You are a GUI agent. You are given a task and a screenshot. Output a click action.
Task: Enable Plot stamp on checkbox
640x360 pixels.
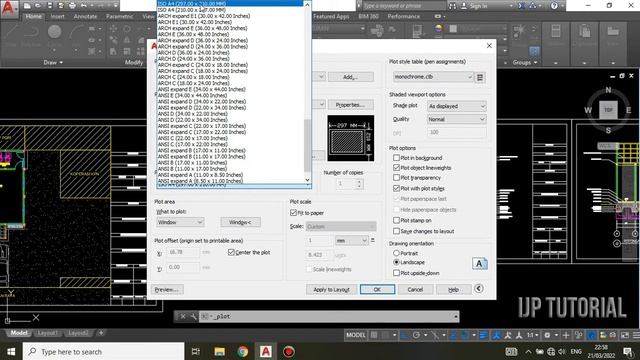coord(396,220)
